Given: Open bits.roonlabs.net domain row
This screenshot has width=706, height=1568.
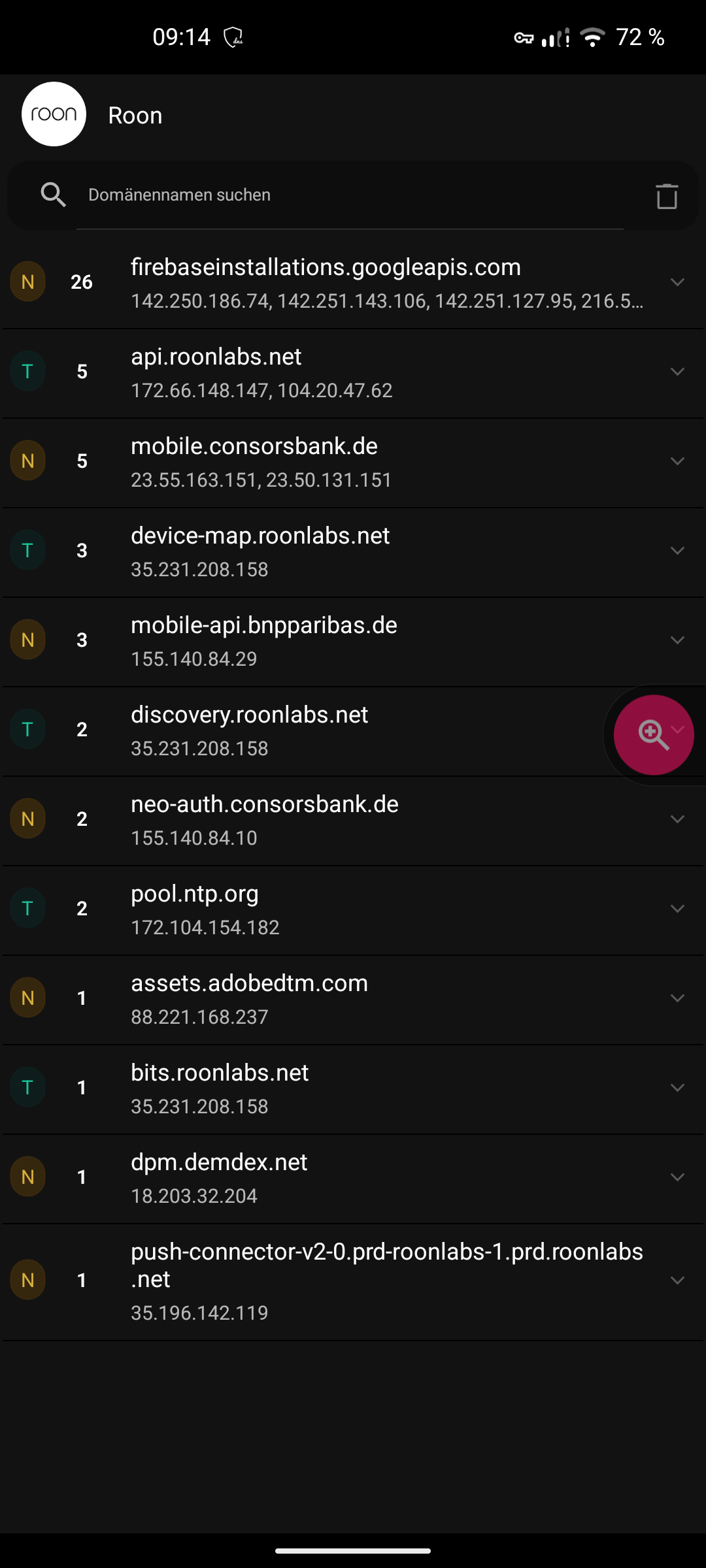Looking at the screenshot, I should coord(220,1087).
